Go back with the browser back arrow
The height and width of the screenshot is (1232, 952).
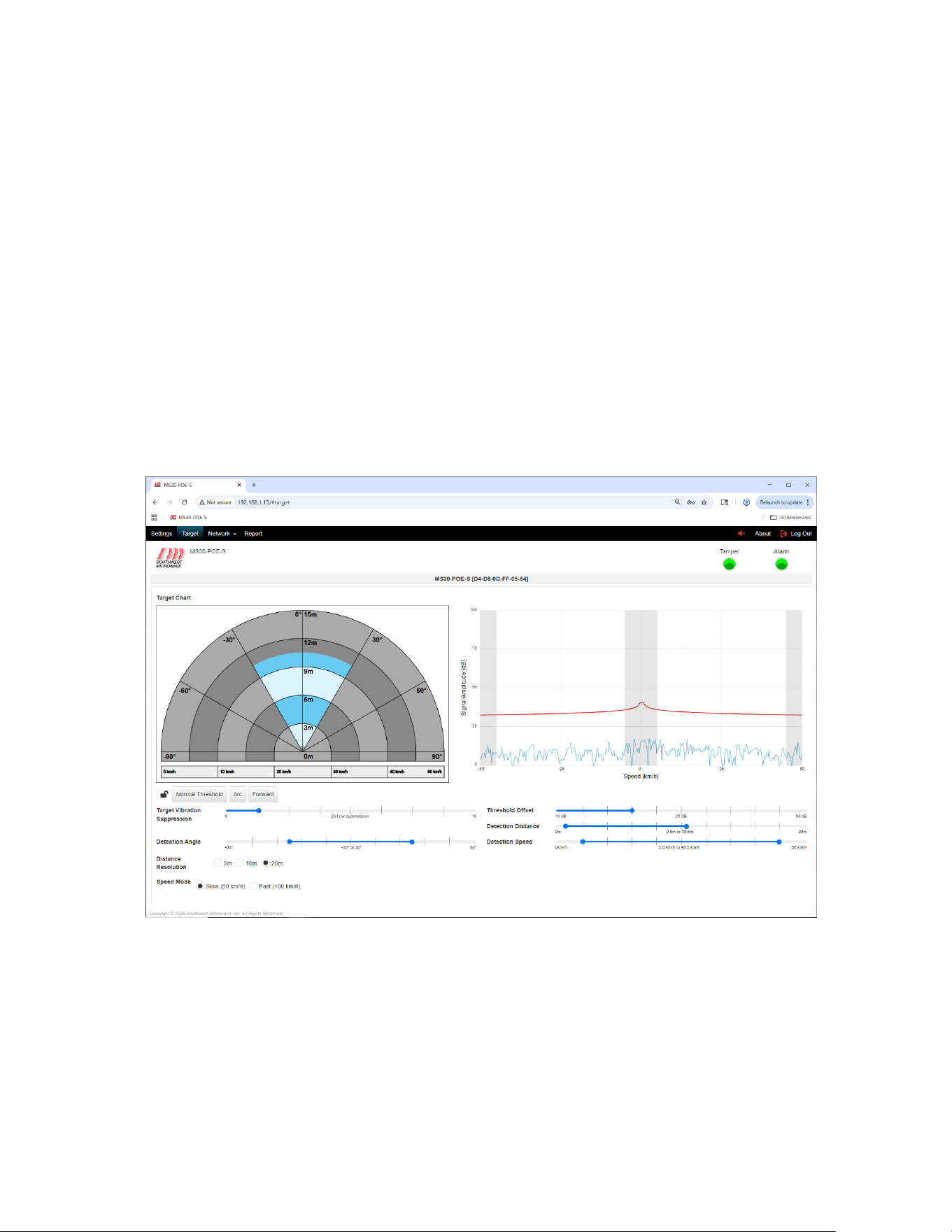[155, 502]
